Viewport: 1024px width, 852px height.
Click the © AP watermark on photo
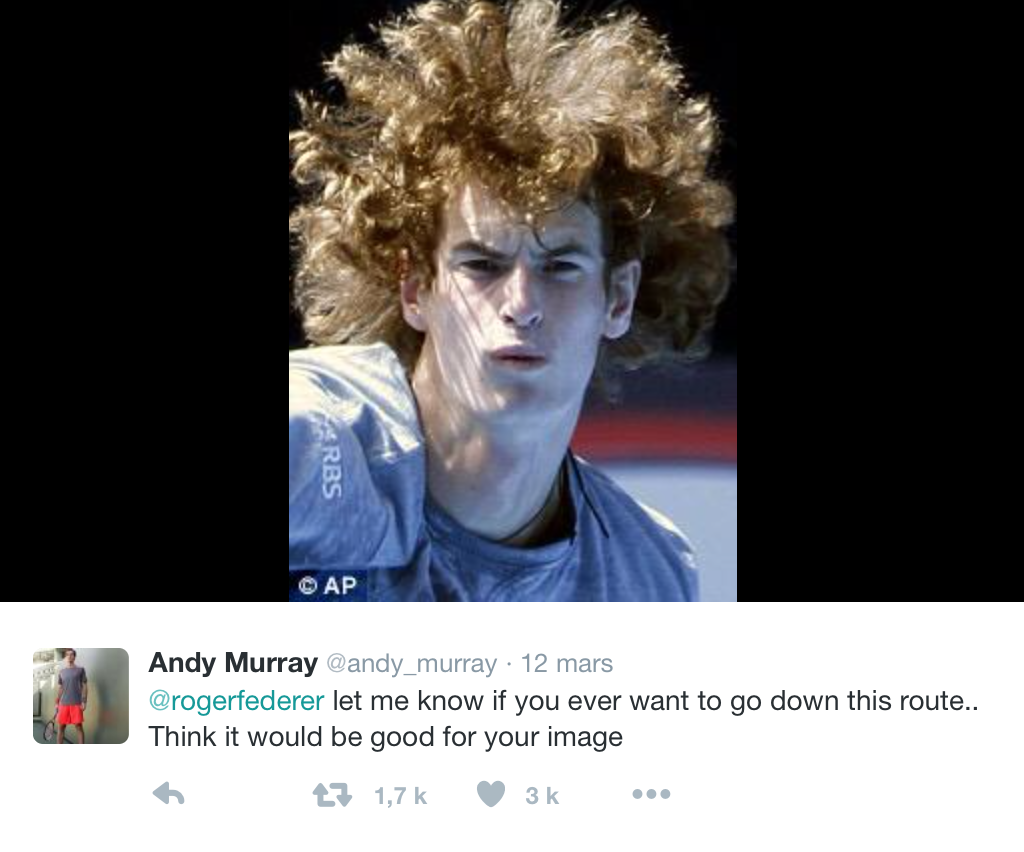coord(328,585)
